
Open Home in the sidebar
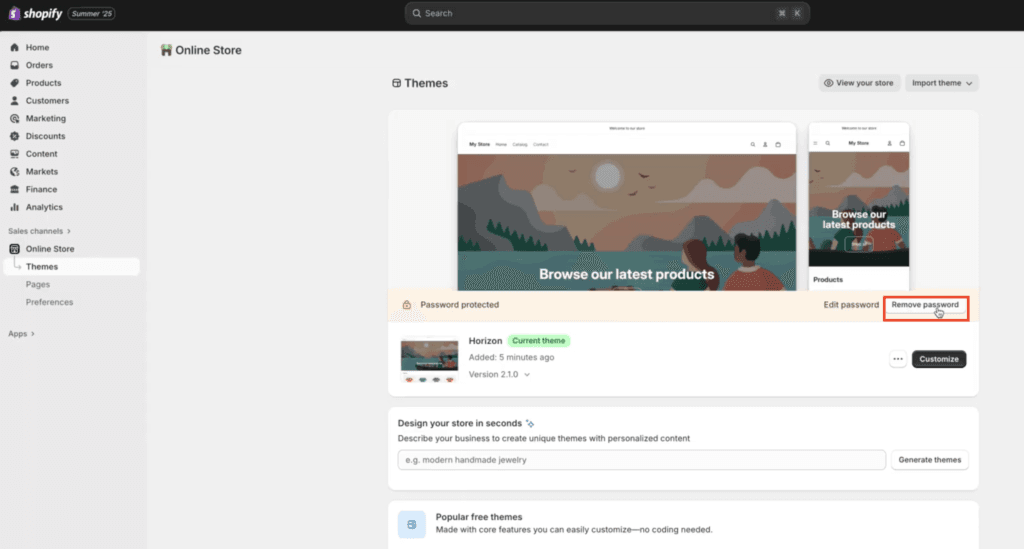37,48
